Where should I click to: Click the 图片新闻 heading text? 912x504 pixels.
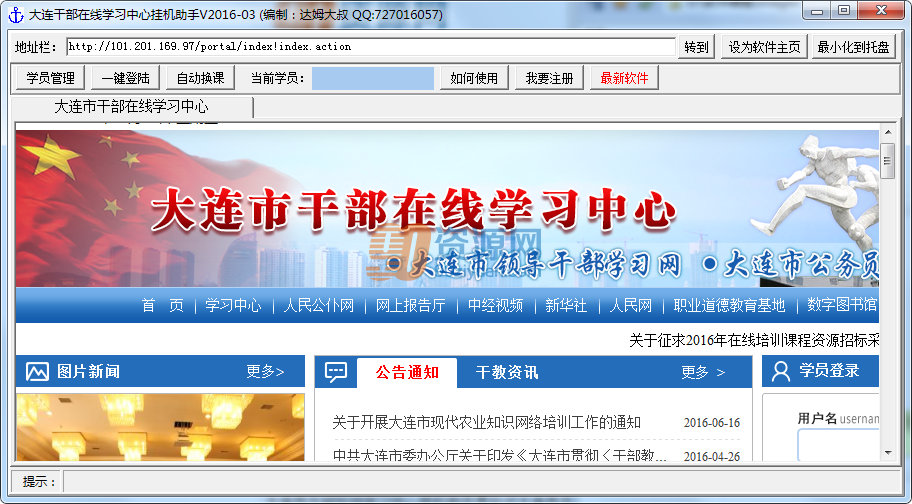[x=88, y=371]
